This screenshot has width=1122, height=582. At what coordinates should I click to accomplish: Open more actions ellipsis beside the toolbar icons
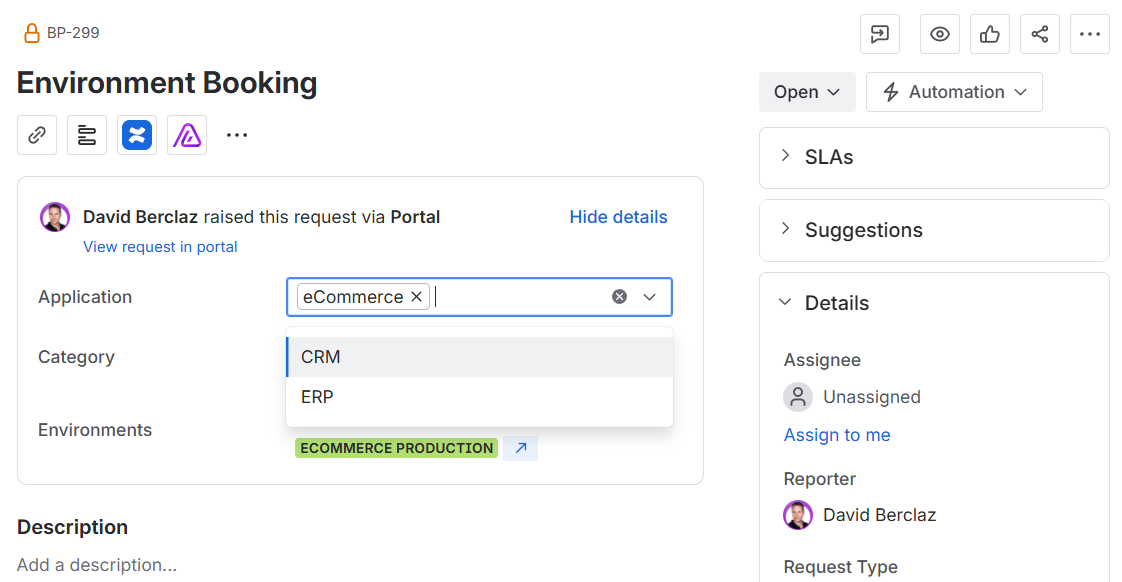[x=237, y=135]
